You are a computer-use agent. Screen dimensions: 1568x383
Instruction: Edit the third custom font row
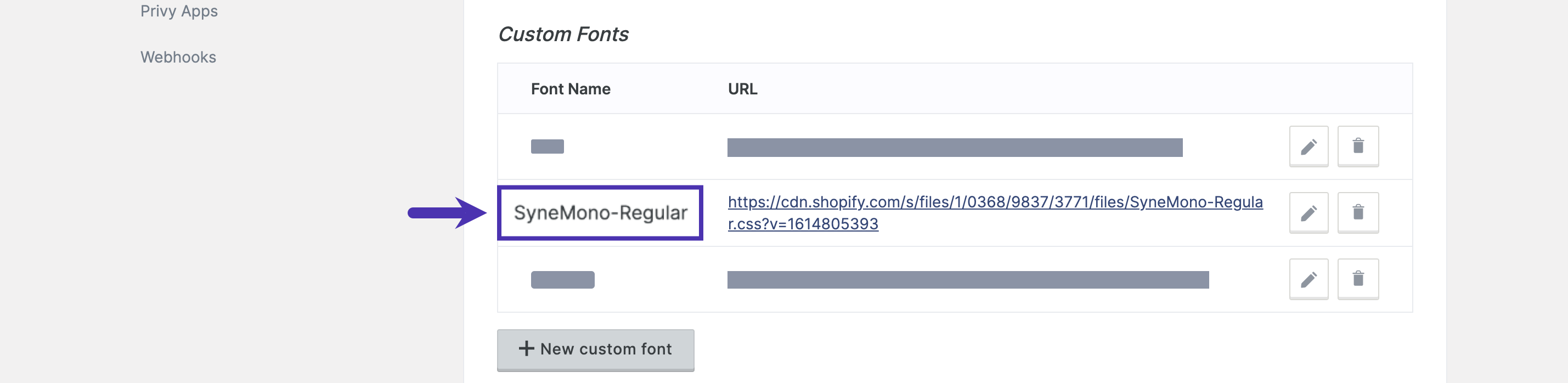(x=1308, y=279)
